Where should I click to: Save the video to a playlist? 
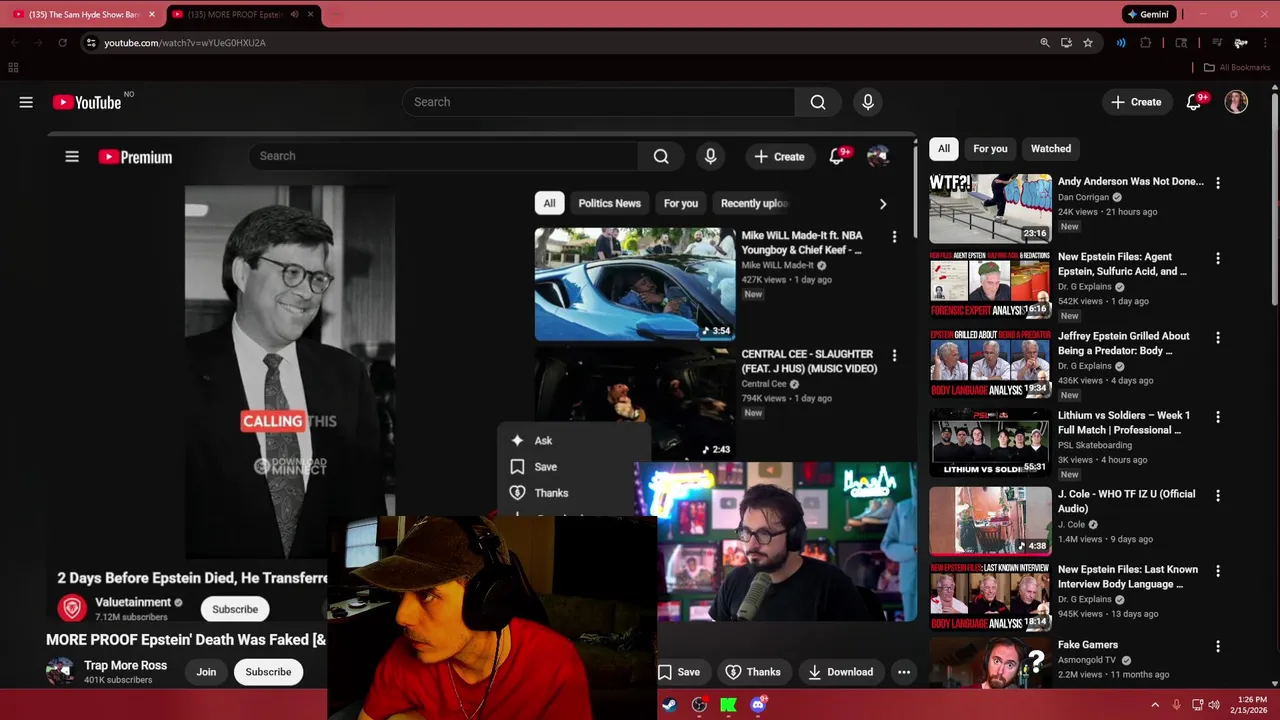[x=679, y=672]
